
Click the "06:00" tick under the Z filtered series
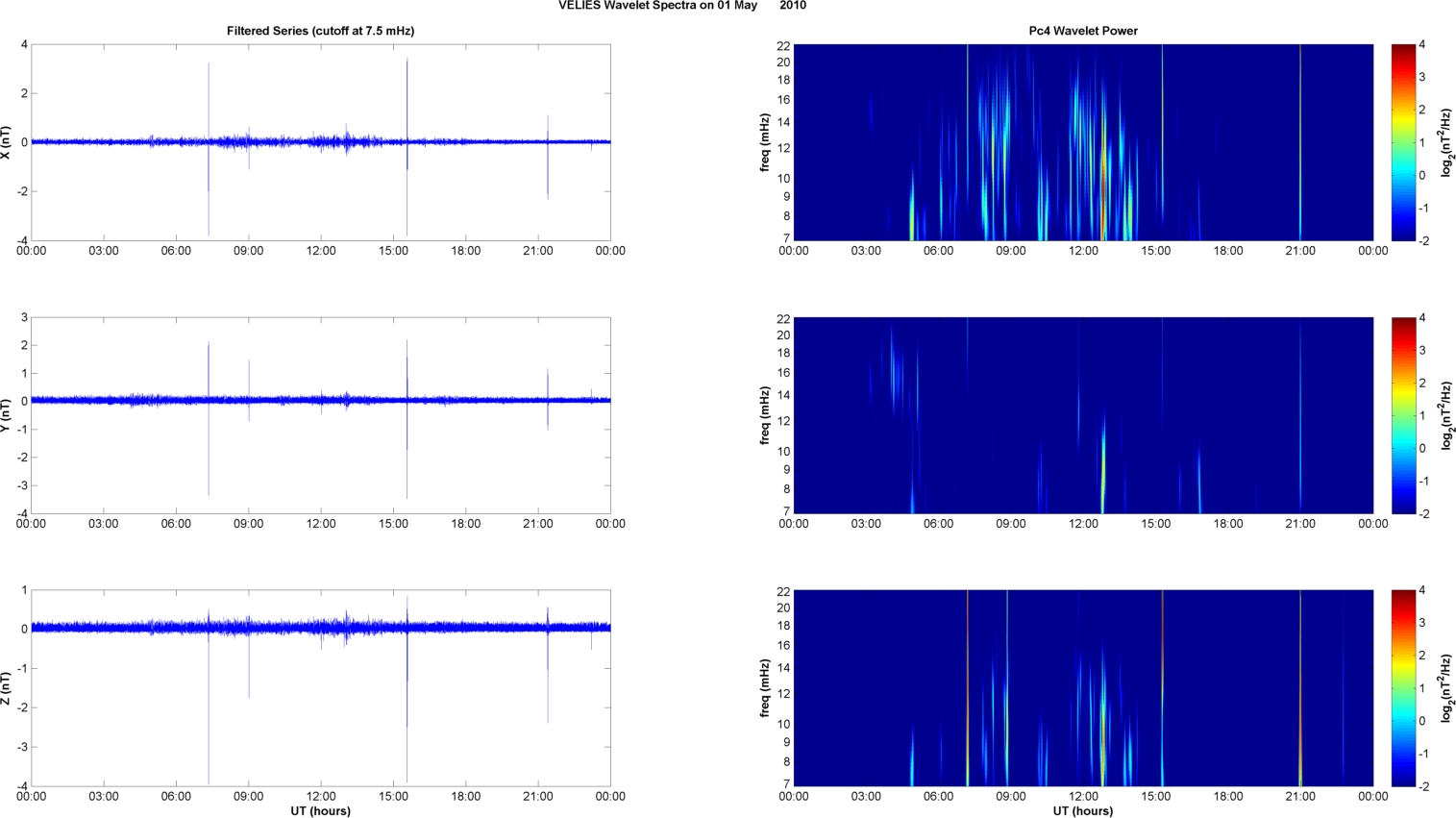coord(176,796)
